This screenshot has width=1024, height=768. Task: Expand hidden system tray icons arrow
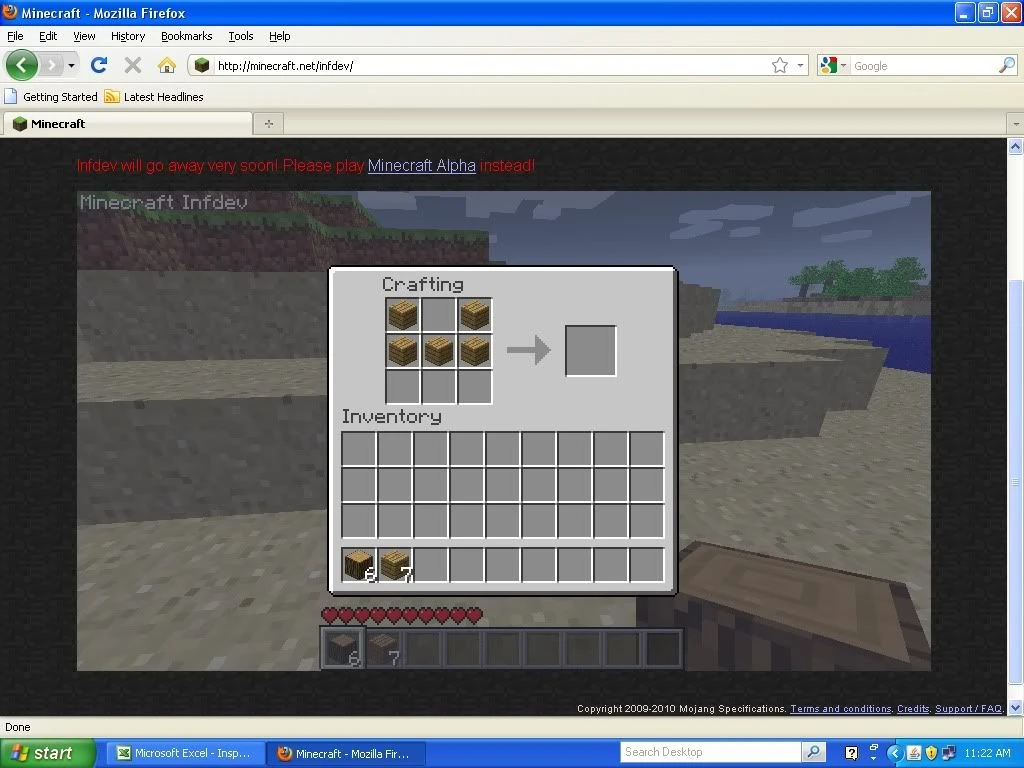(x=894, y=753)
